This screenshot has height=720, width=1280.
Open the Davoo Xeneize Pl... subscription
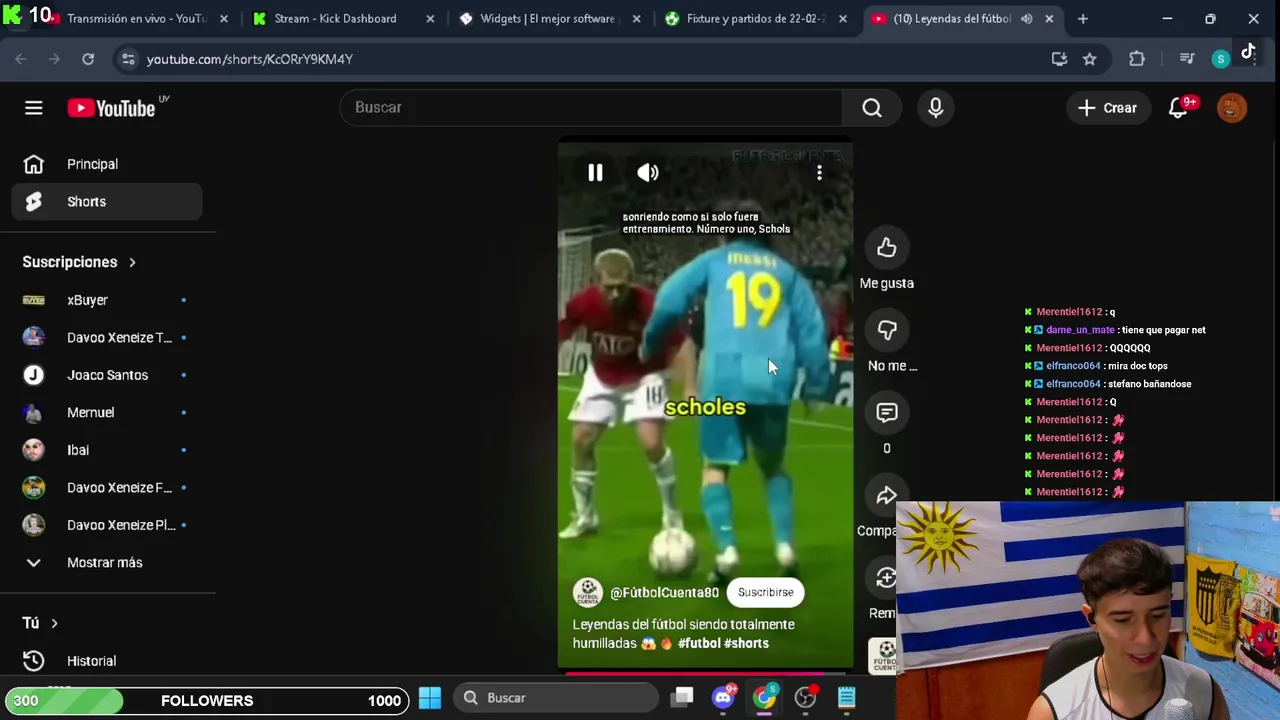point(107,525)
